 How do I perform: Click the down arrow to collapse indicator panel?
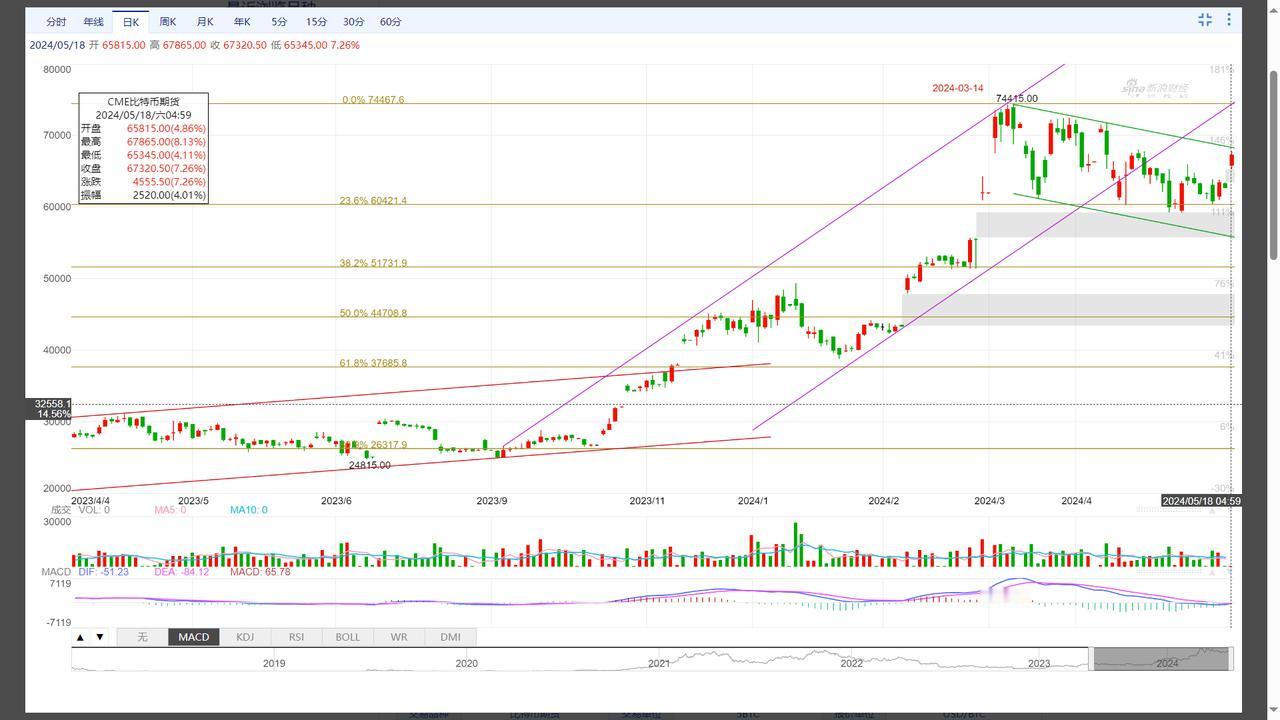point(100,637)
